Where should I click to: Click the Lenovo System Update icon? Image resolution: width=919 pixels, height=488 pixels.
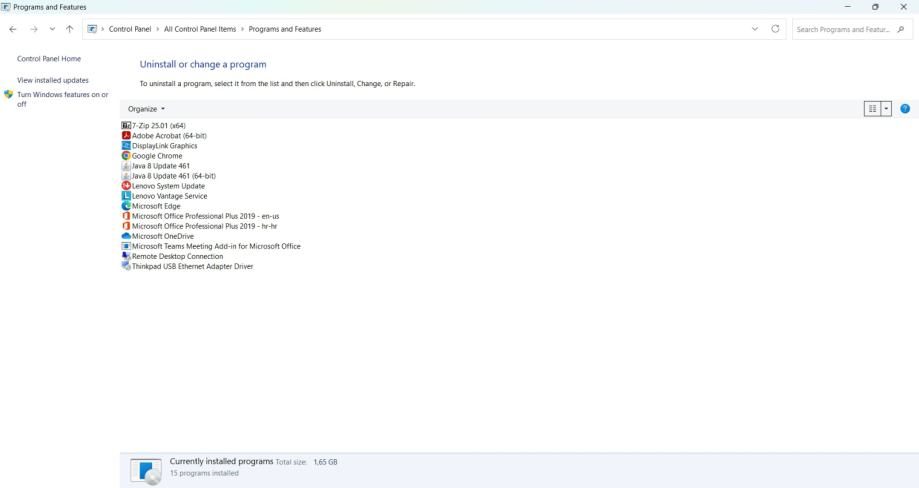click(x=125, y=186)
